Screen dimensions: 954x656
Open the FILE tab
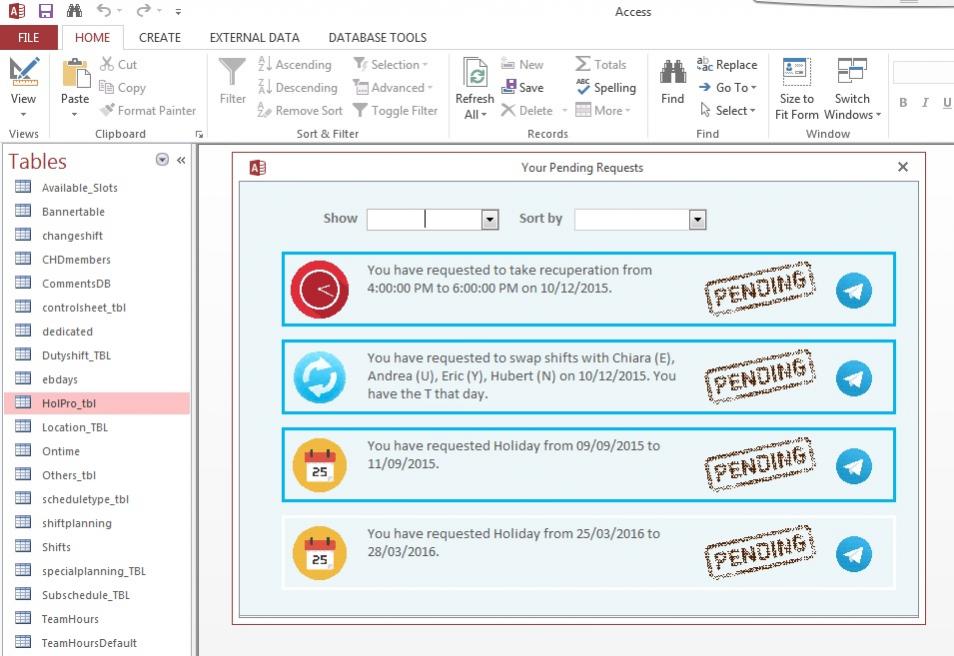point(29,38)
